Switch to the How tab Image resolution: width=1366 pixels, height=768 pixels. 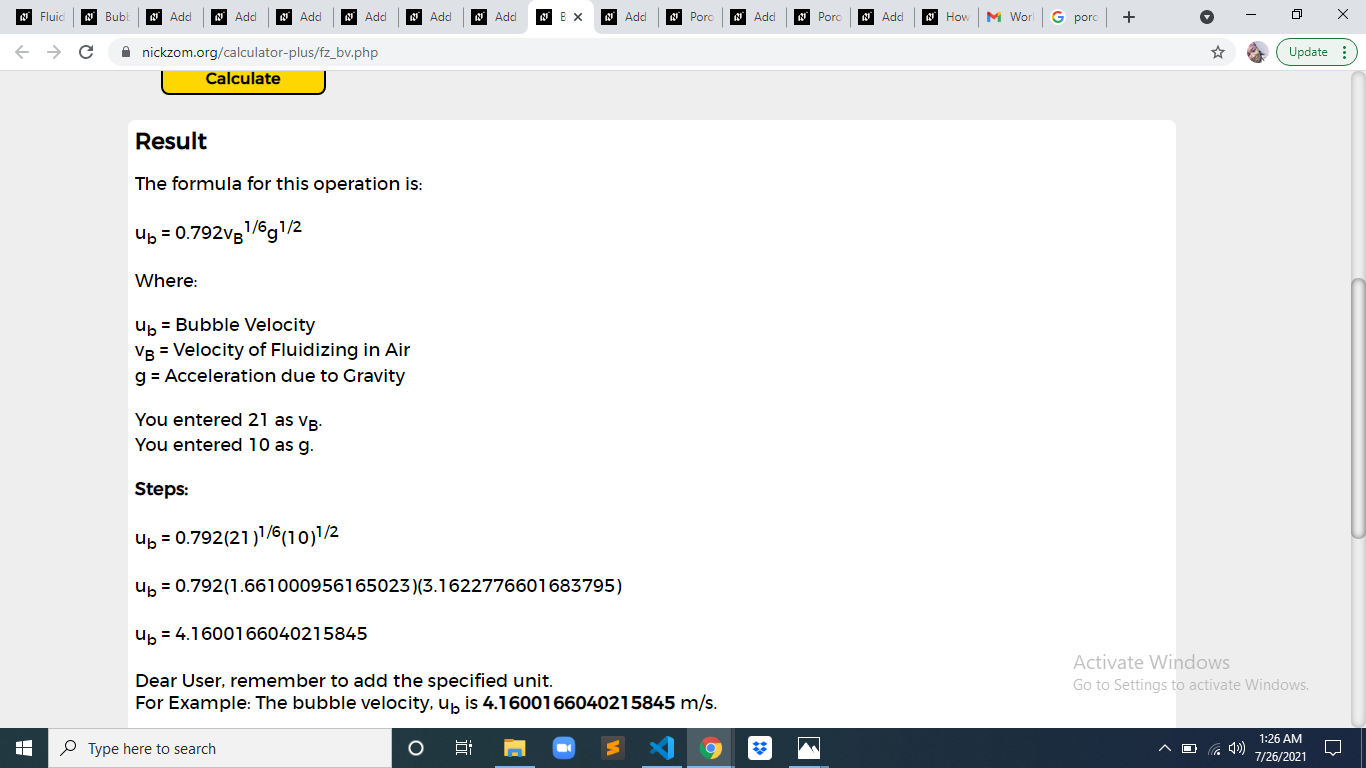click(x=946, y=17)
